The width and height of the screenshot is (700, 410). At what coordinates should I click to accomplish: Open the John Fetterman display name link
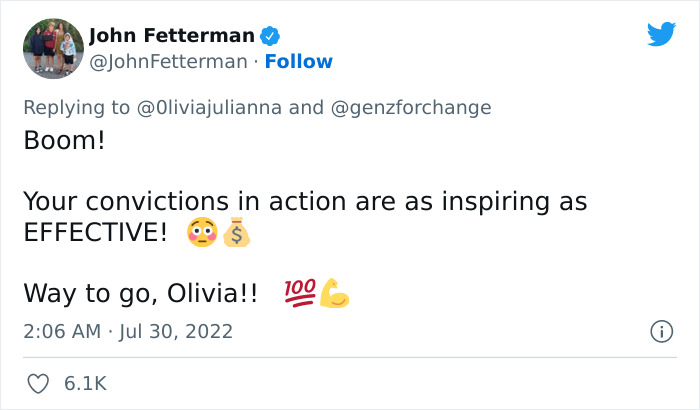pos(172,37)
